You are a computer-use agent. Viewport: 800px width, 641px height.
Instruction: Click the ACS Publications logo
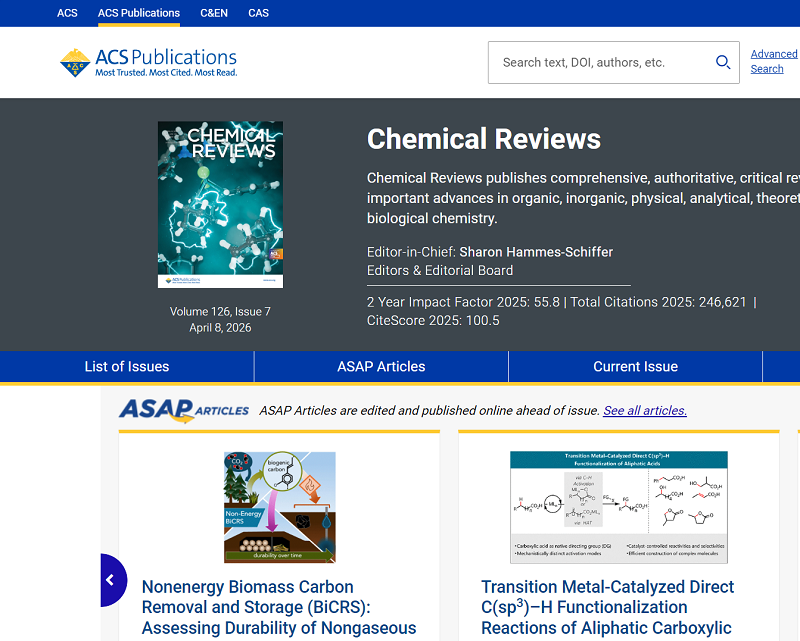click(x=148, y=62)
